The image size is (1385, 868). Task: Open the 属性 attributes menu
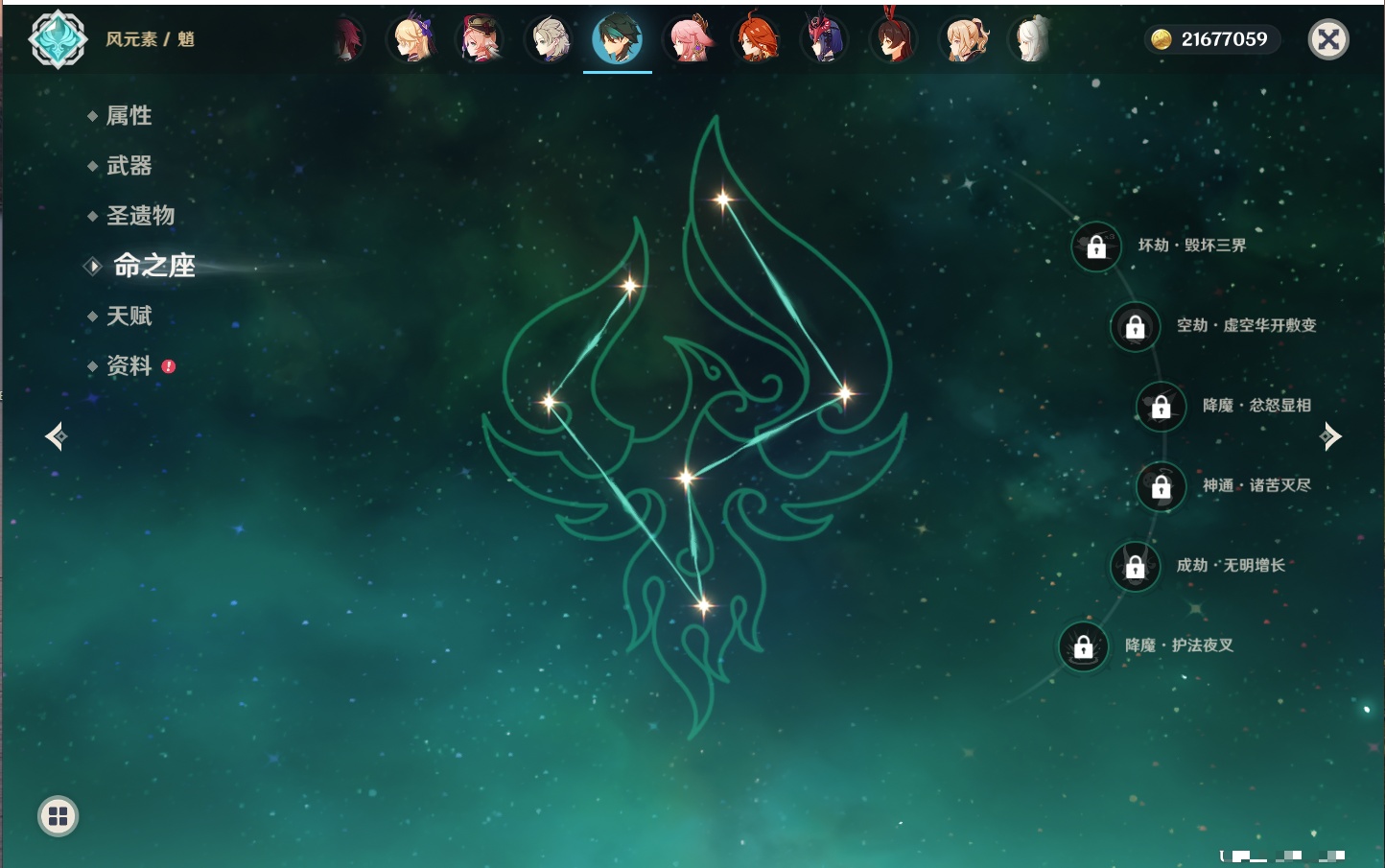[x=129, y=116]
